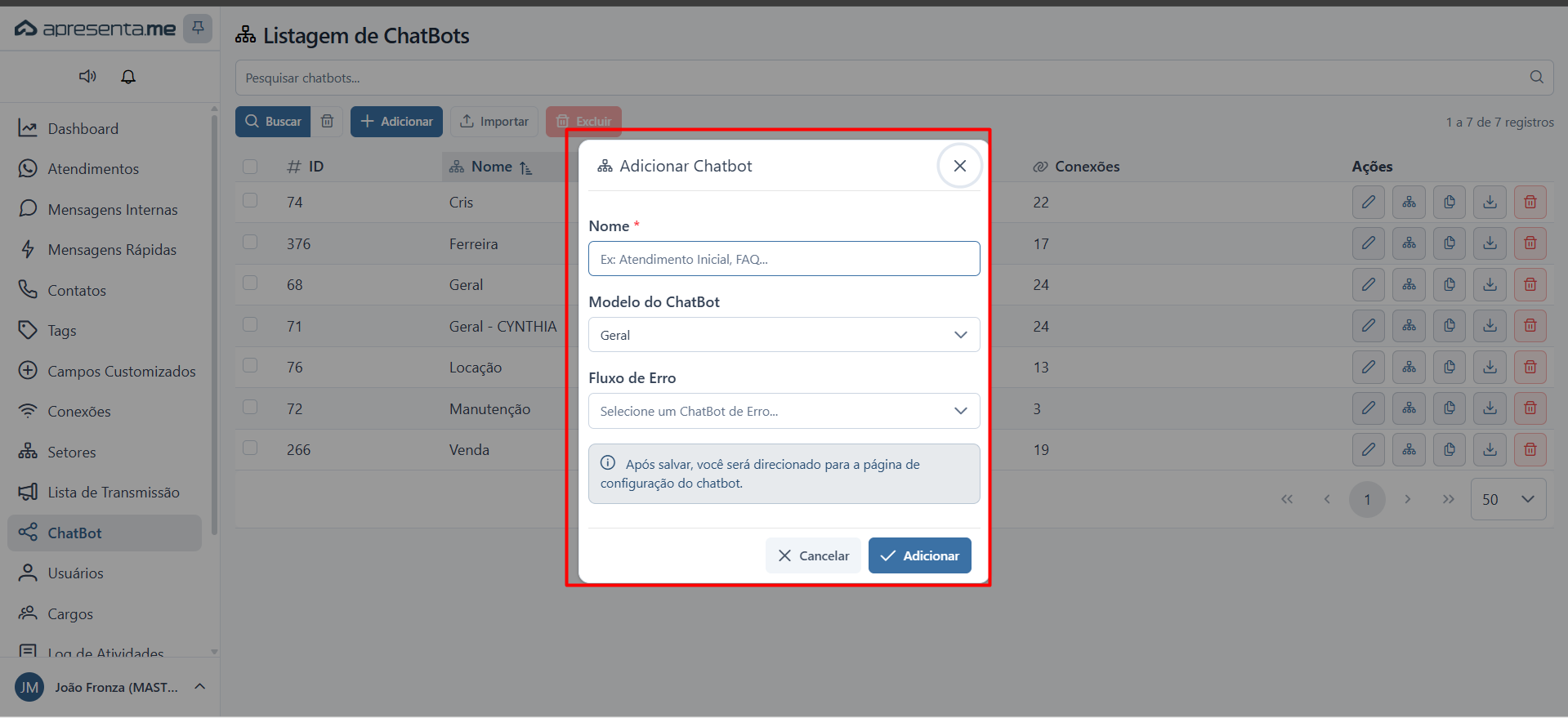Open flow diagram icon for Ferreira row
Screen dimensions: 1568x718
[x=1409, y=243]
